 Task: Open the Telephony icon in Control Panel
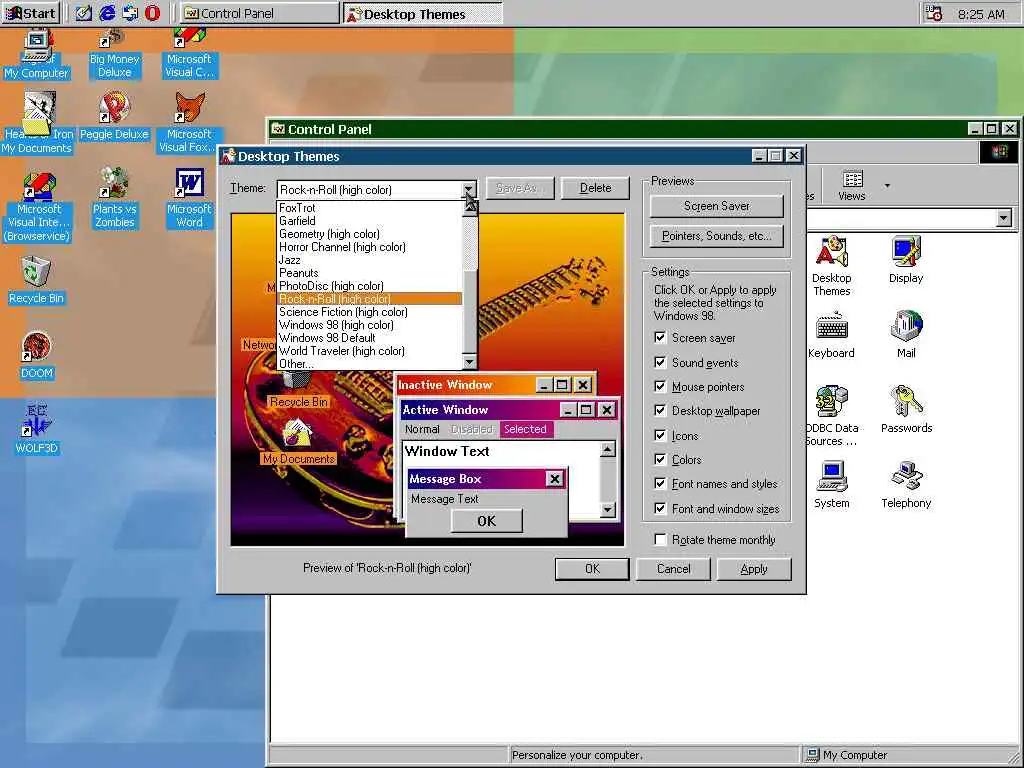coord(906,485)
